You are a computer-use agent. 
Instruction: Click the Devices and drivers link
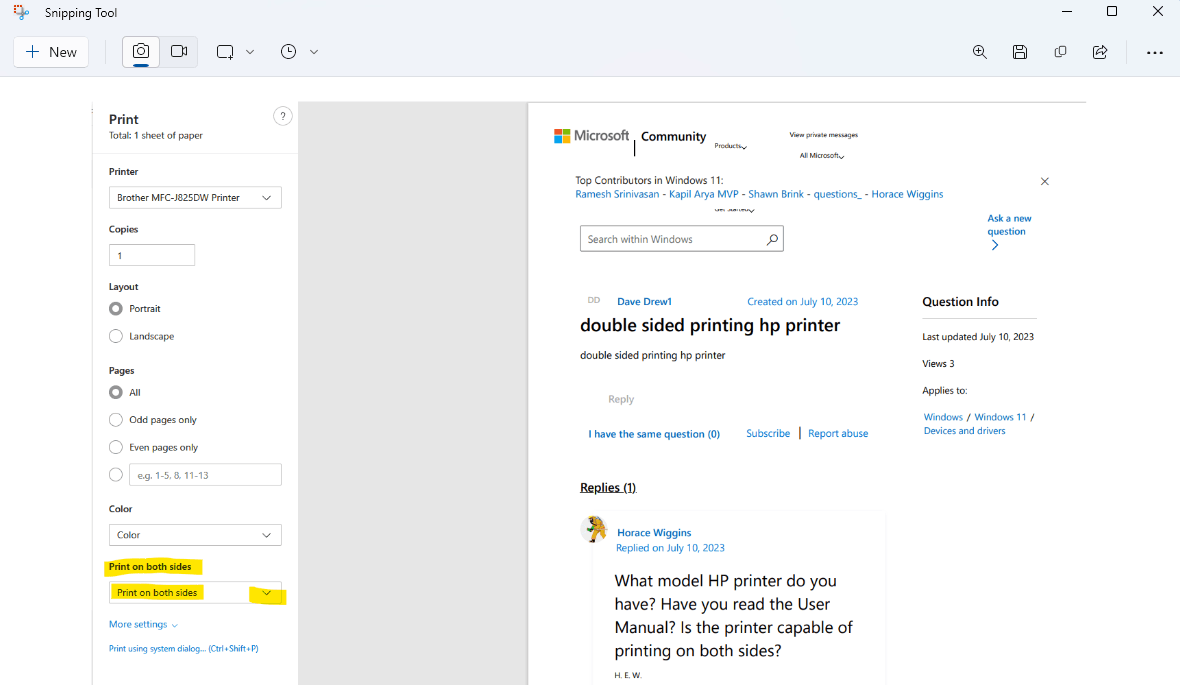click(965, 431)
